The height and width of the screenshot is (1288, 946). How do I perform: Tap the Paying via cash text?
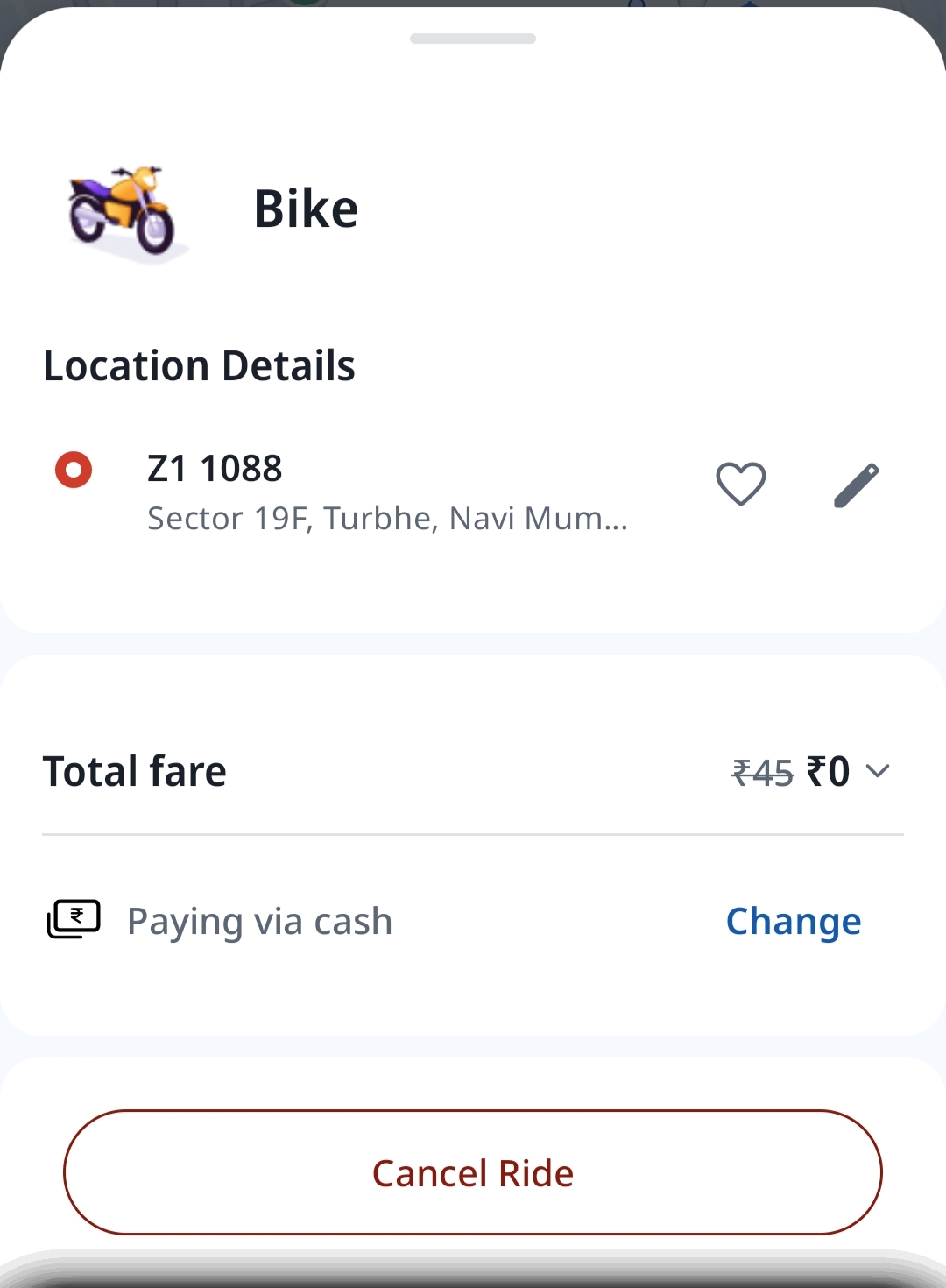[x=260, y=922]
